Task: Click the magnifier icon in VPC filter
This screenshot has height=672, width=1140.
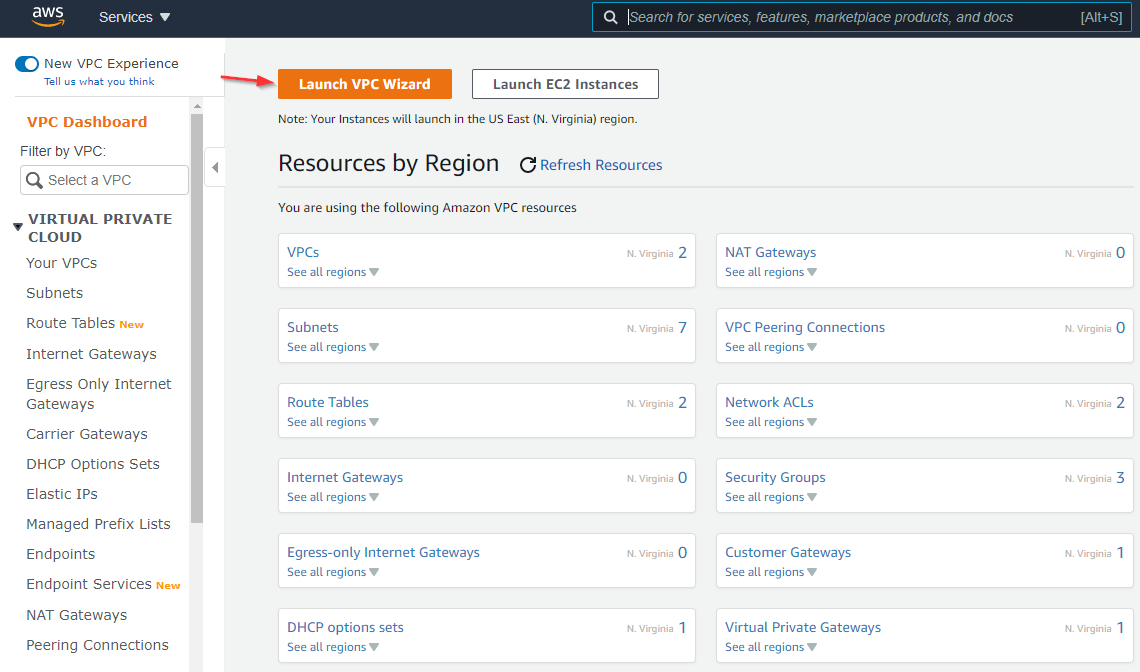Action: [x=34, y=180]
